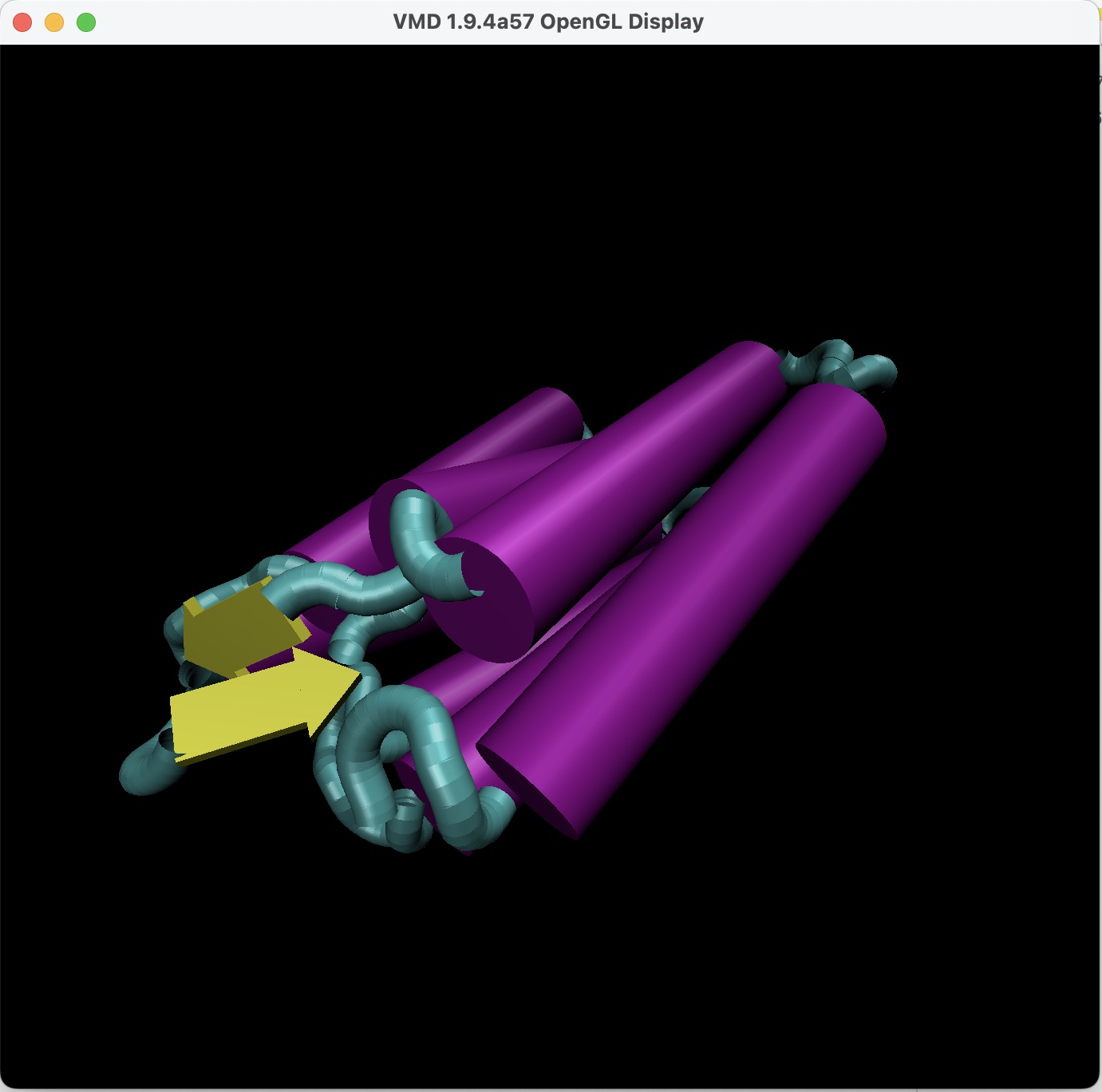Click the VMD 1.9.4a57 OpenGL Display title
The height and width of the screenshot is (1092, 1102).
(548, 22)
